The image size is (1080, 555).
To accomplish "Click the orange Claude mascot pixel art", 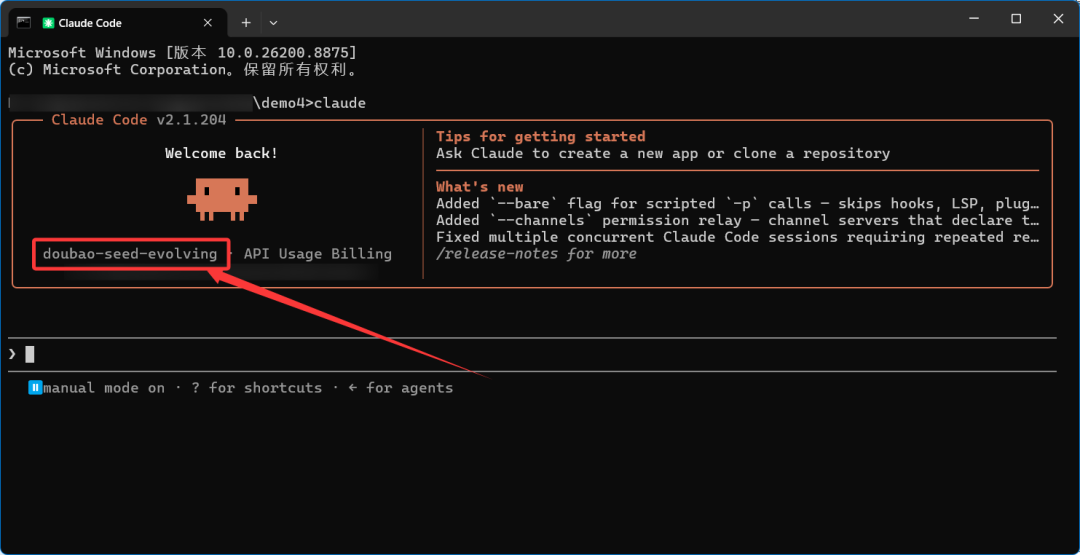I will coord(222,200).
